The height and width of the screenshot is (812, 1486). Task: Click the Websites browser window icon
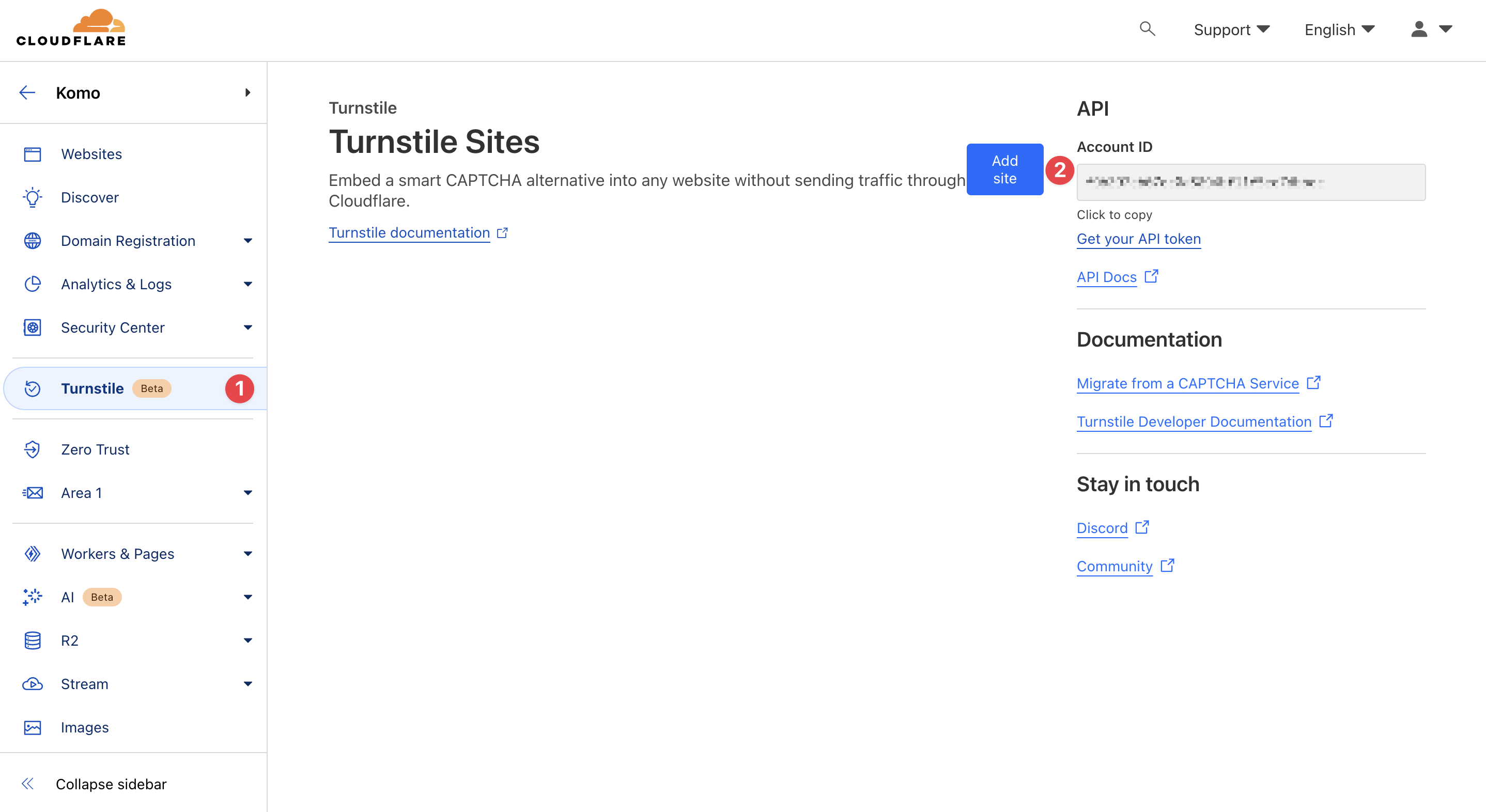33,154
